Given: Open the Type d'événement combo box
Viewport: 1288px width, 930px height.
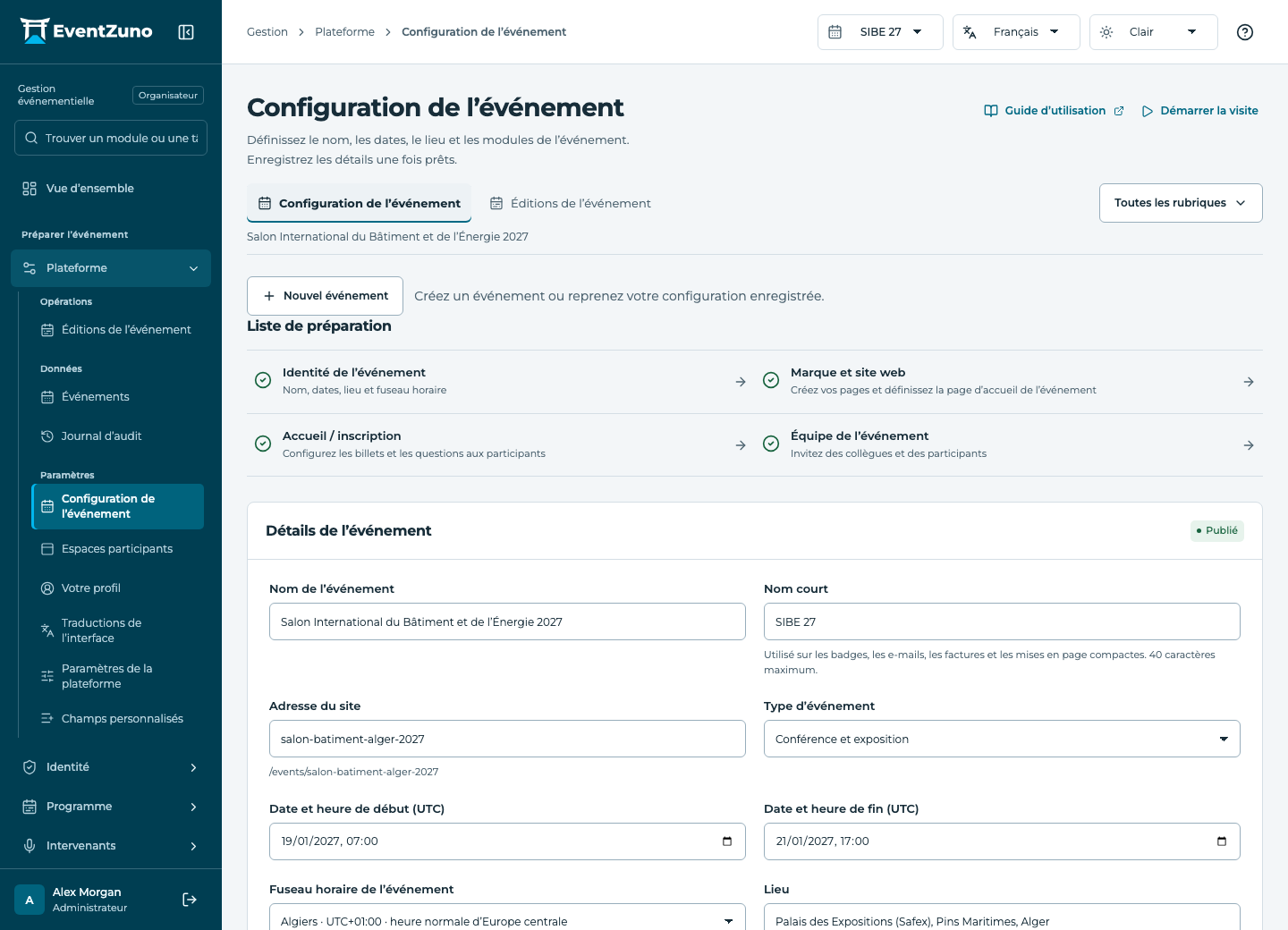Looking at the screenshot, I should point(1002,739).
